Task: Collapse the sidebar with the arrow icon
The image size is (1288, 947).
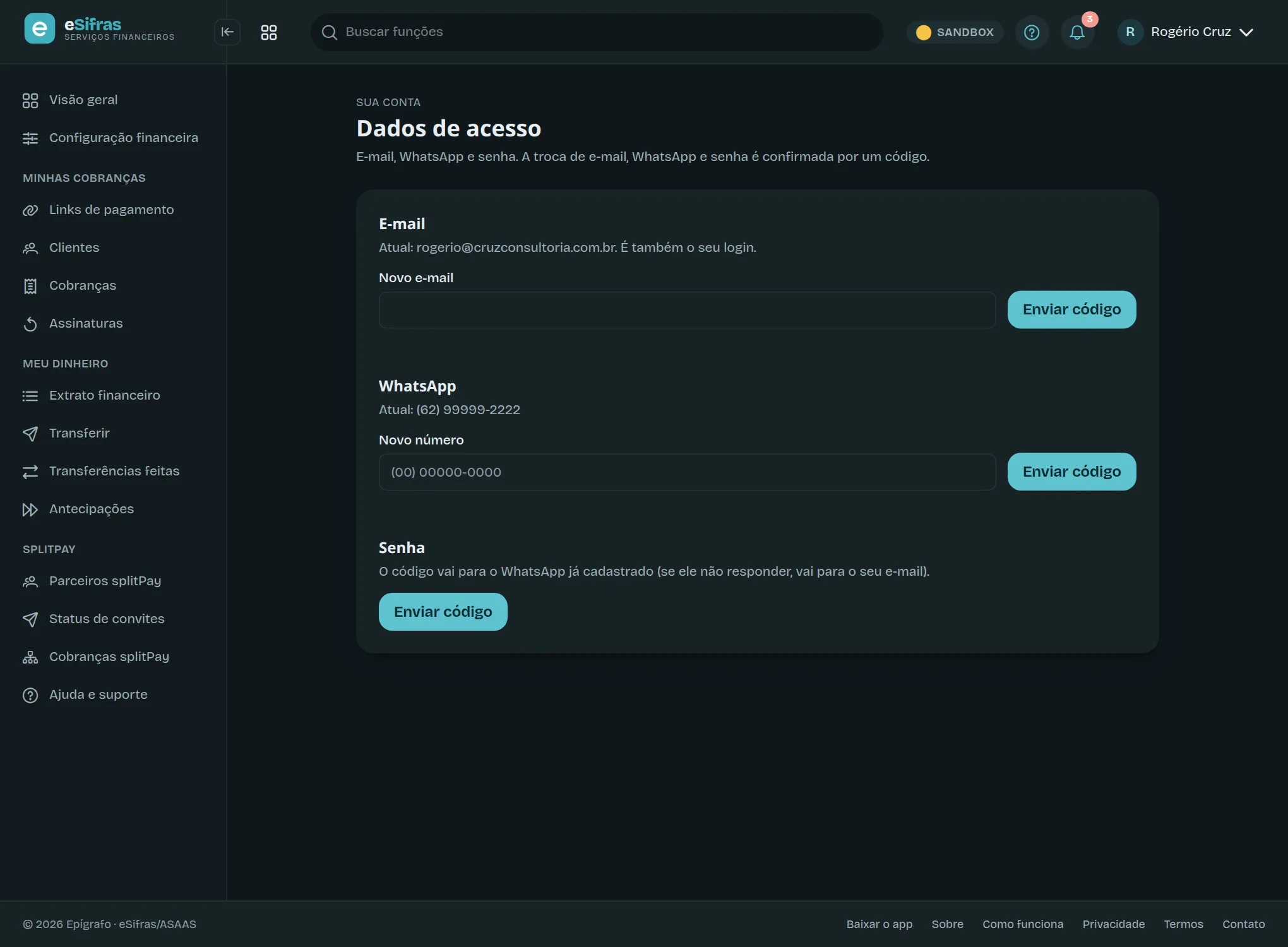Action: 227,32
